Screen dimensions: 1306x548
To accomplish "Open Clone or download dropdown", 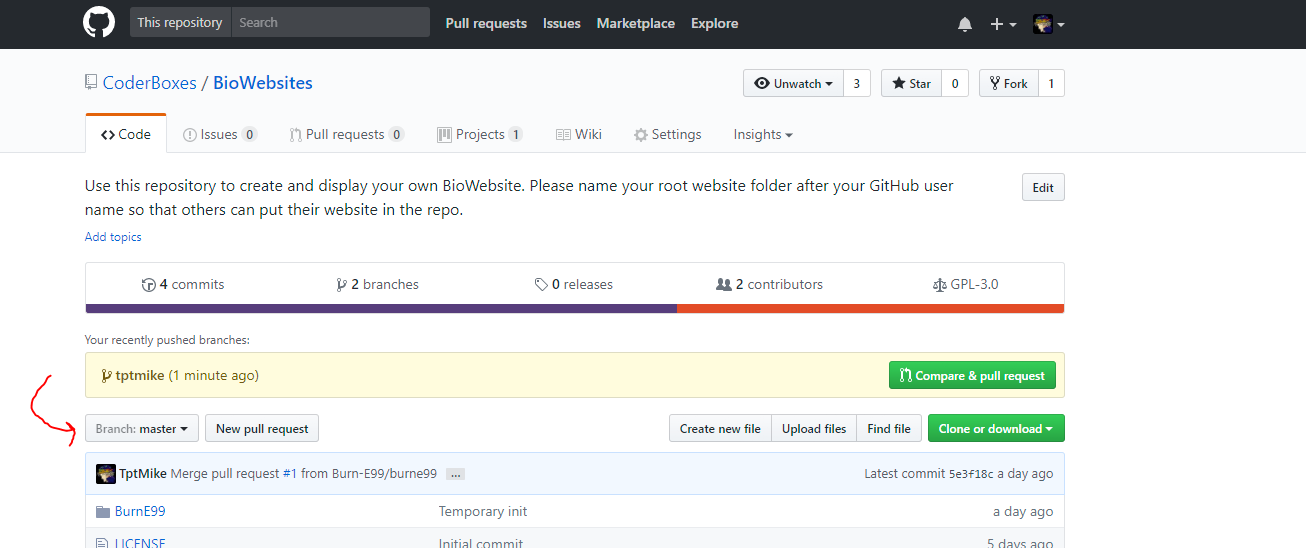I will tap(996, 428).
